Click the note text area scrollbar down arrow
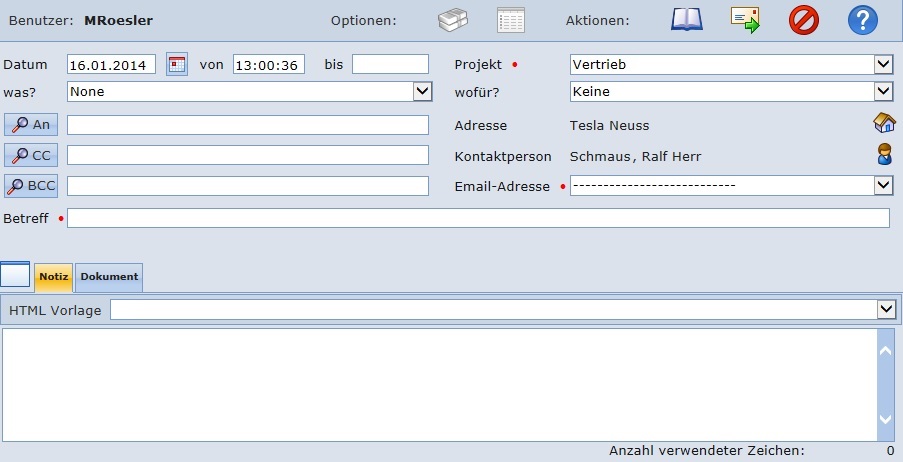The width and height of the screenshot is (903, 462). pyautogui.click(x=885, y=419)
